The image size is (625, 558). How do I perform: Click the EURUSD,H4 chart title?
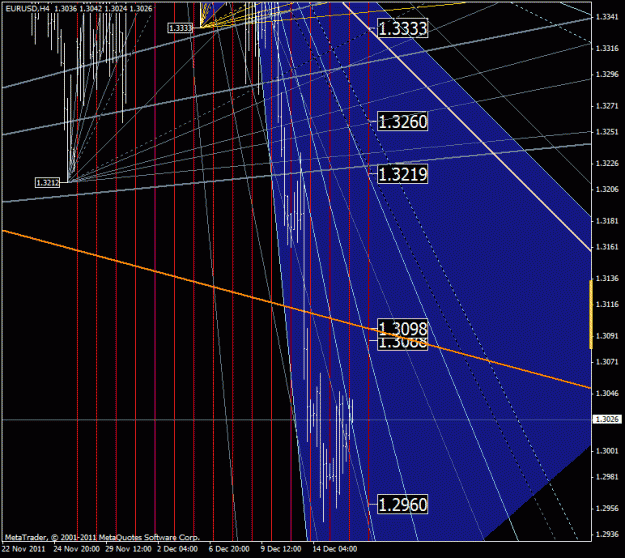pyautogui.click(x=27, y=8)
